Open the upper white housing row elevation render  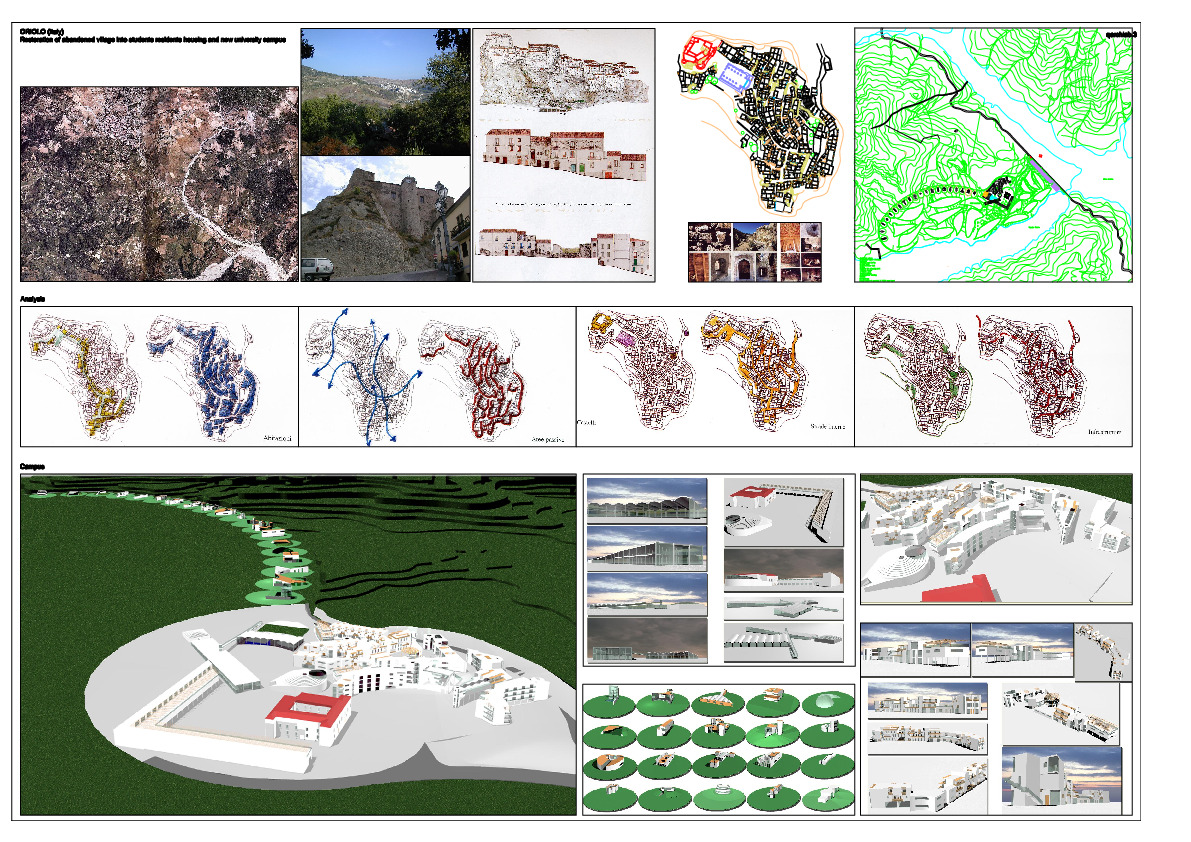[927, 699]
